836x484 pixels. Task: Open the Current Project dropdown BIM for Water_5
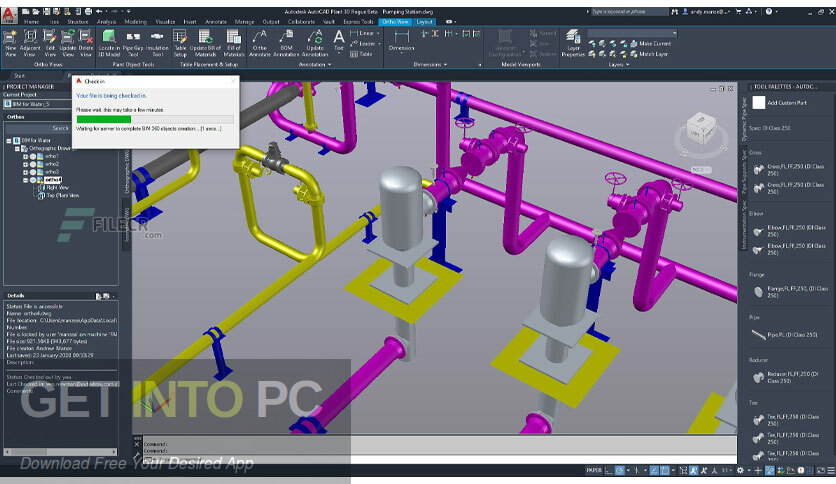coord(37,104)
